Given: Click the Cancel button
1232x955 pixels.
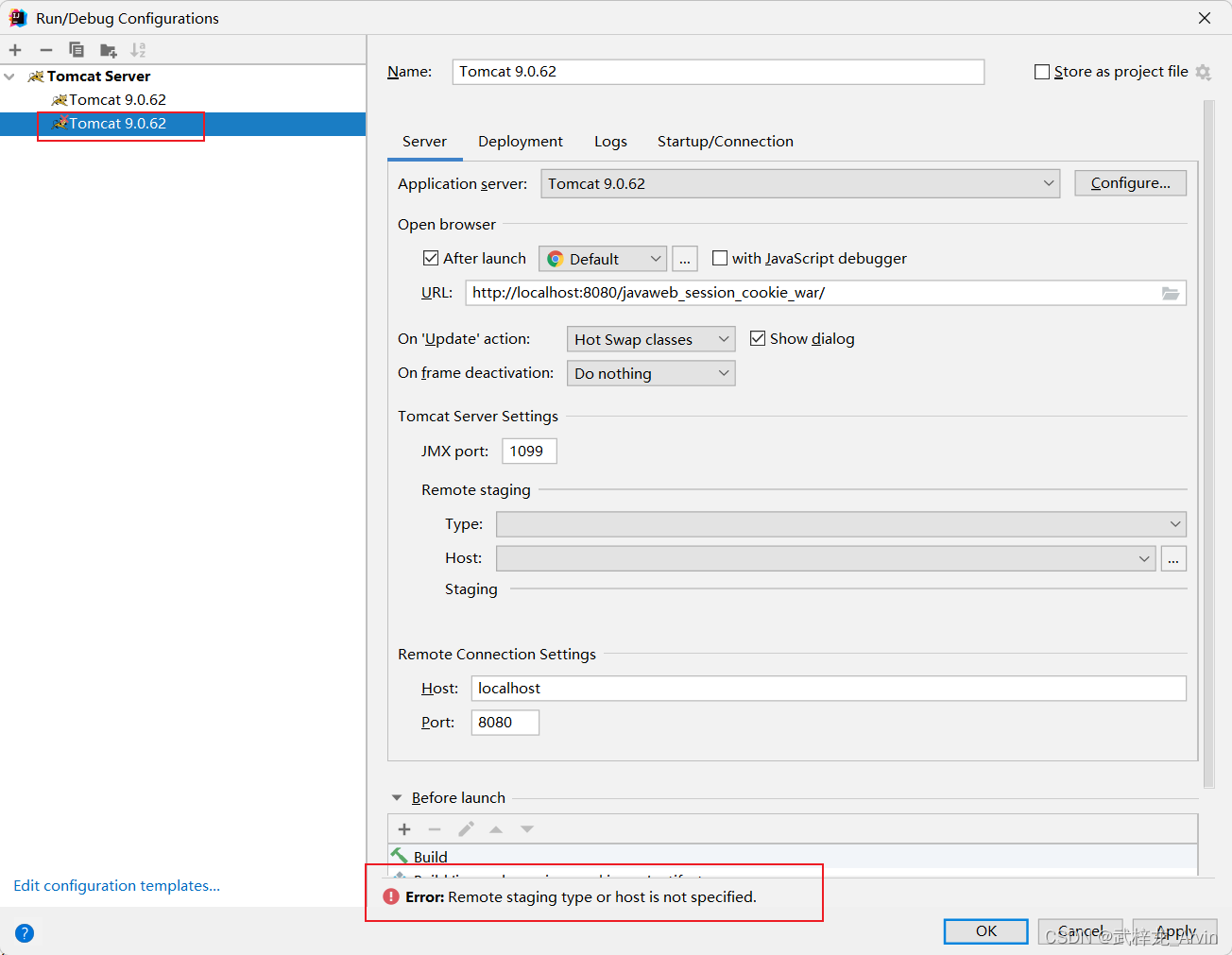Looking at the screenshot, I should point(1080,931).
